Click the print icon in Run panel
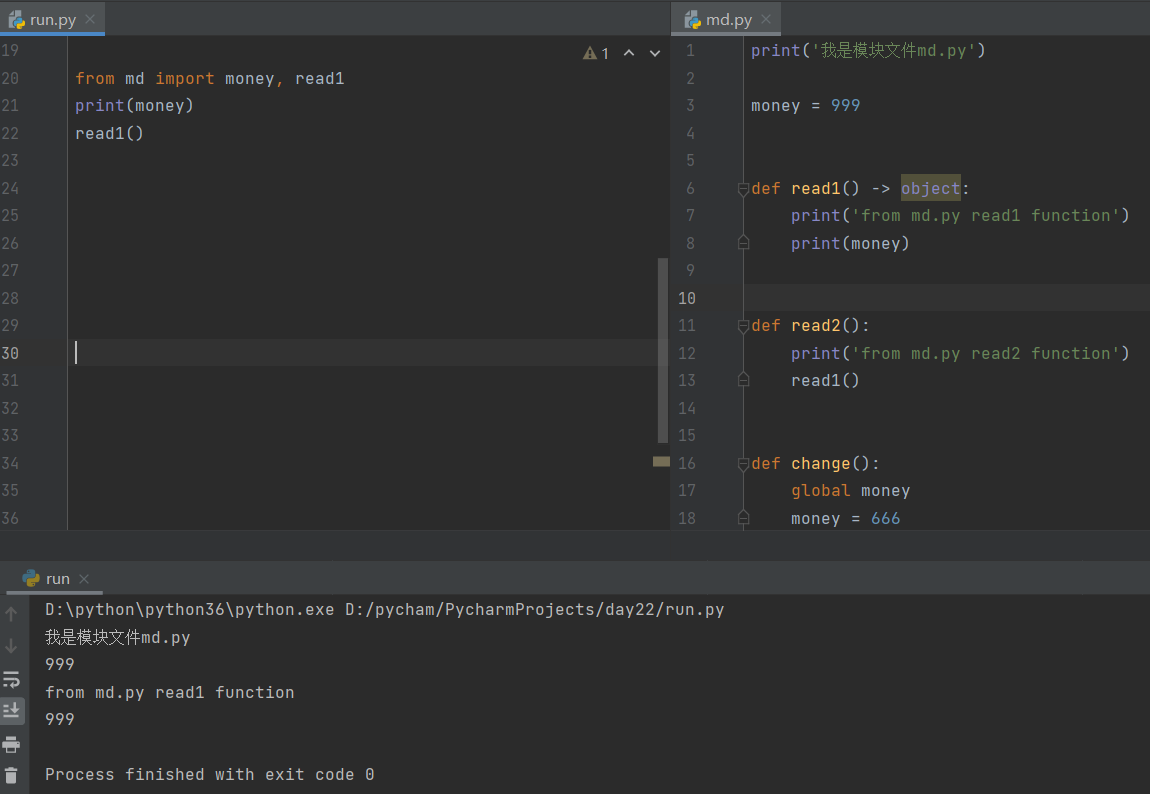The height and width of the screenshot is (794, 1150). tap(11, 745)
